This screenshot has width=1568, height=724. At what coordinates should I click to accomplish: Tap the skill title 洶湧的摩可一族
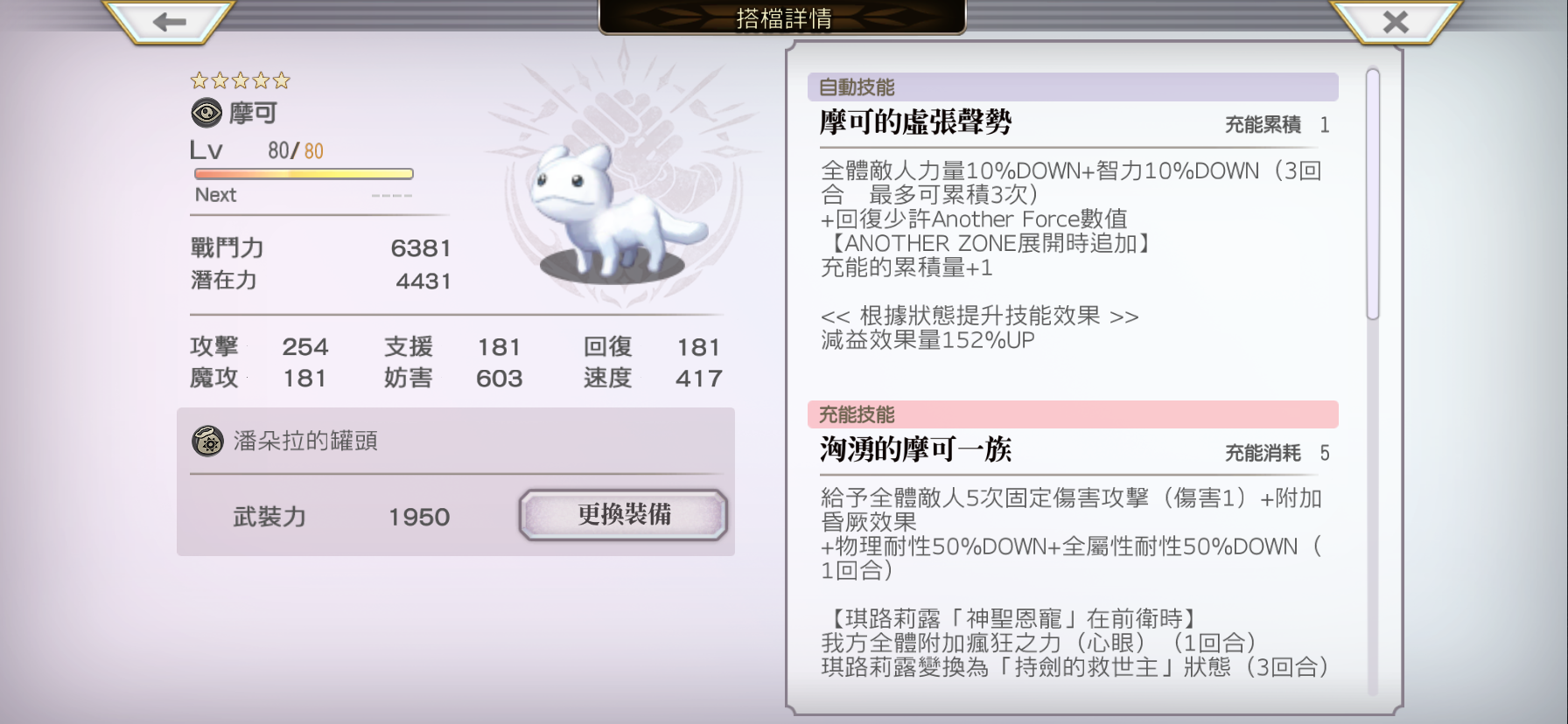pos(915,449)
